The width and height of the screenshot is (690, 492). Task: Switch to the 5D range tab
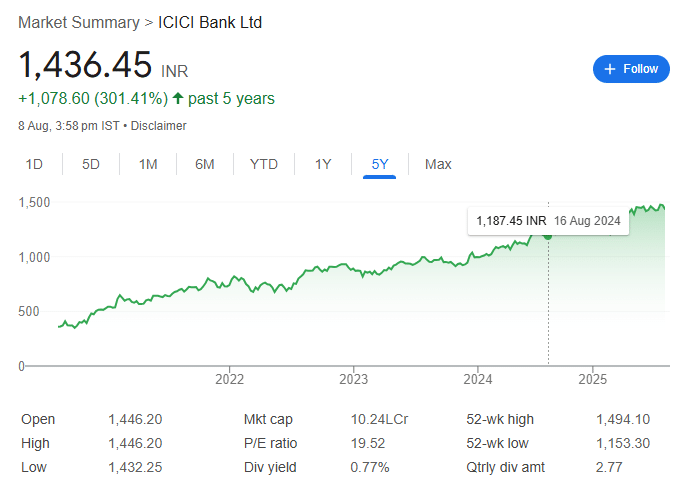coord(91,165)
